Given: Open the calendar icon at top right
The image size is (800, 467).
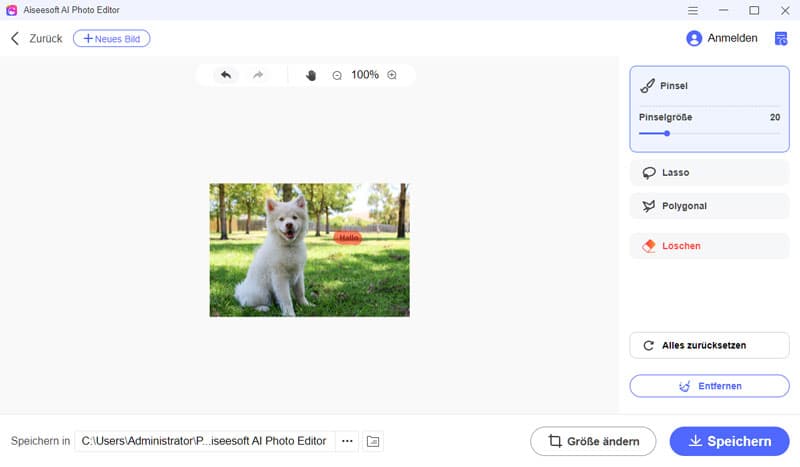Looking at the screenshot, I should pyautogui.click(x=781, y=38).
